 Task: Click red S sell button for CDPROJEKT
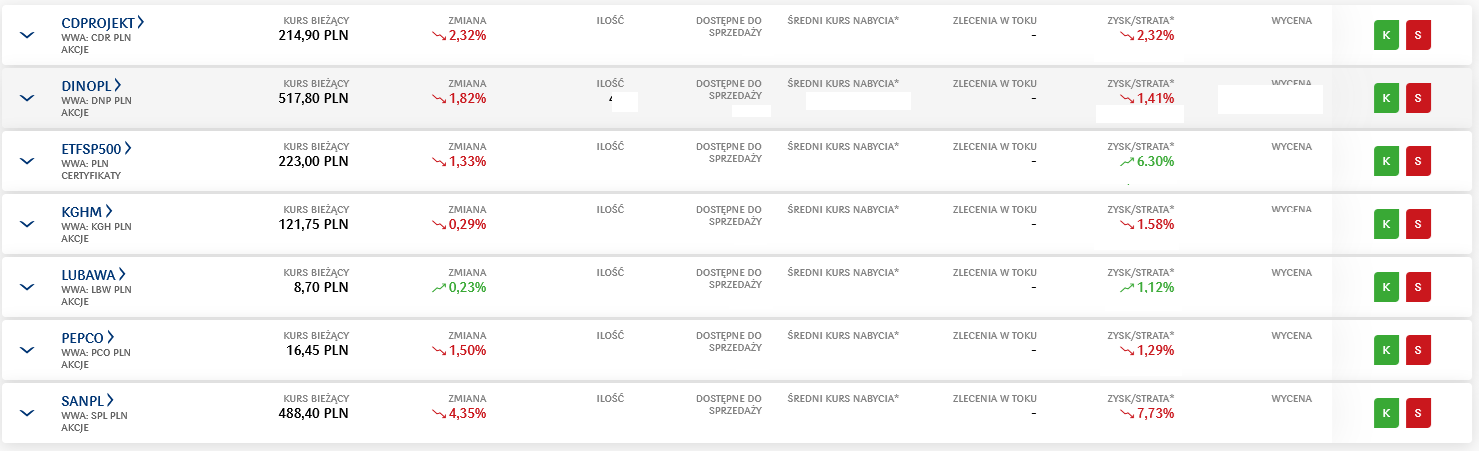point(1418,35)
